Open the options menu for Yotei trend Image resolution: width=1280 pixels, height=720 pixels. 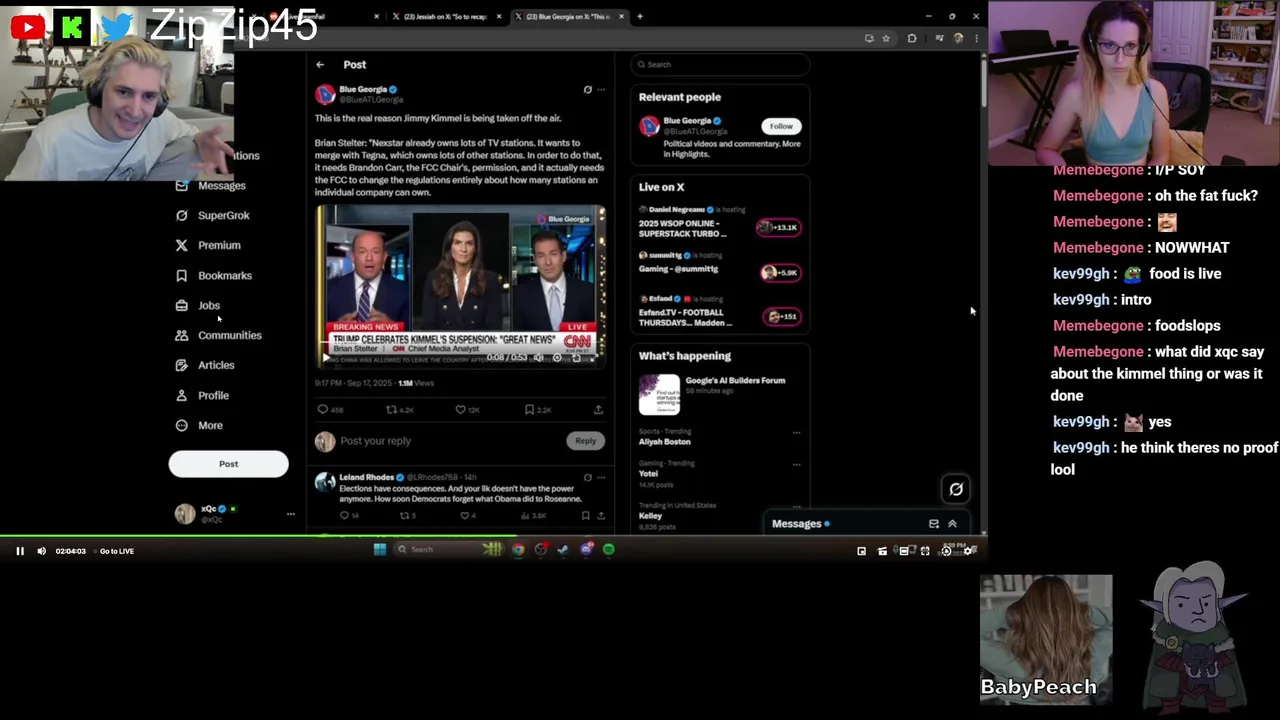(x=796, y=465)
